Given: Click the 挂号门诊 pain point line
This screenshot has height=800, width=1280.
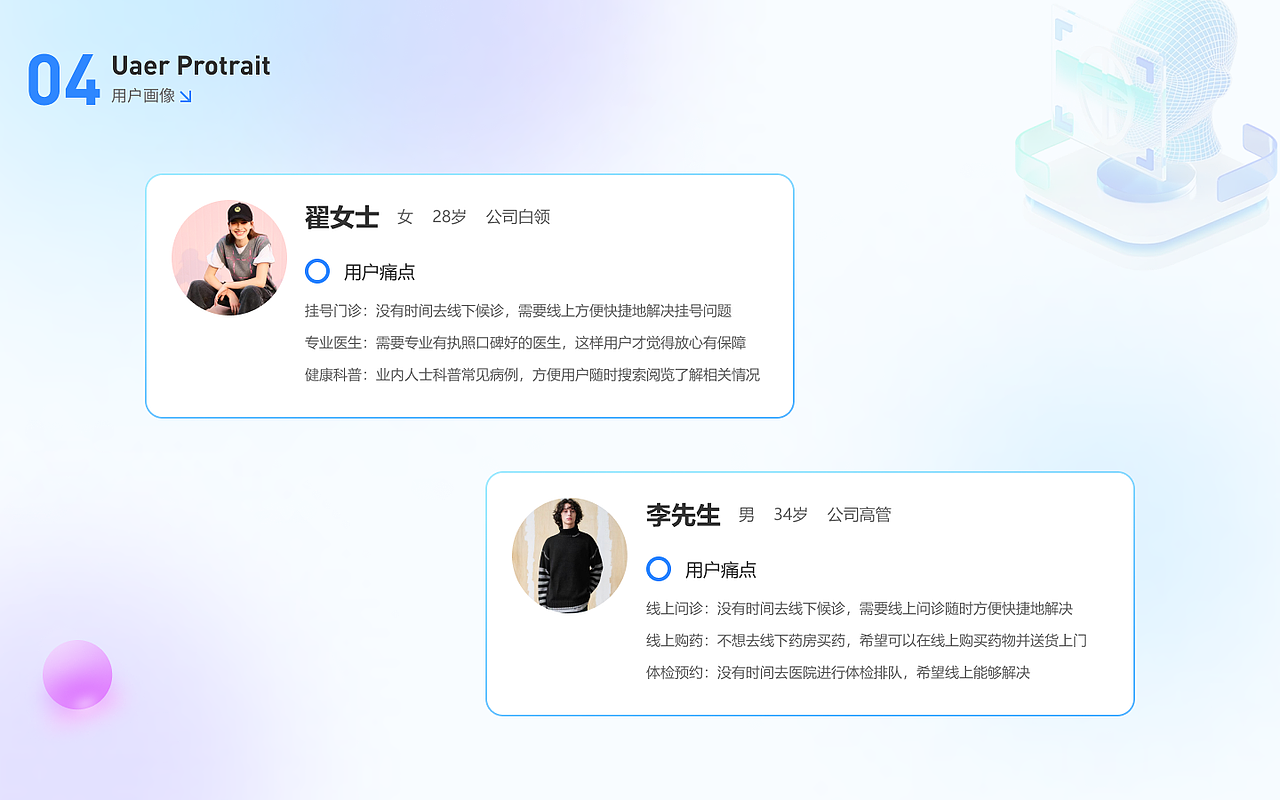Looking at the screenshot, I should tap(518, 311).
